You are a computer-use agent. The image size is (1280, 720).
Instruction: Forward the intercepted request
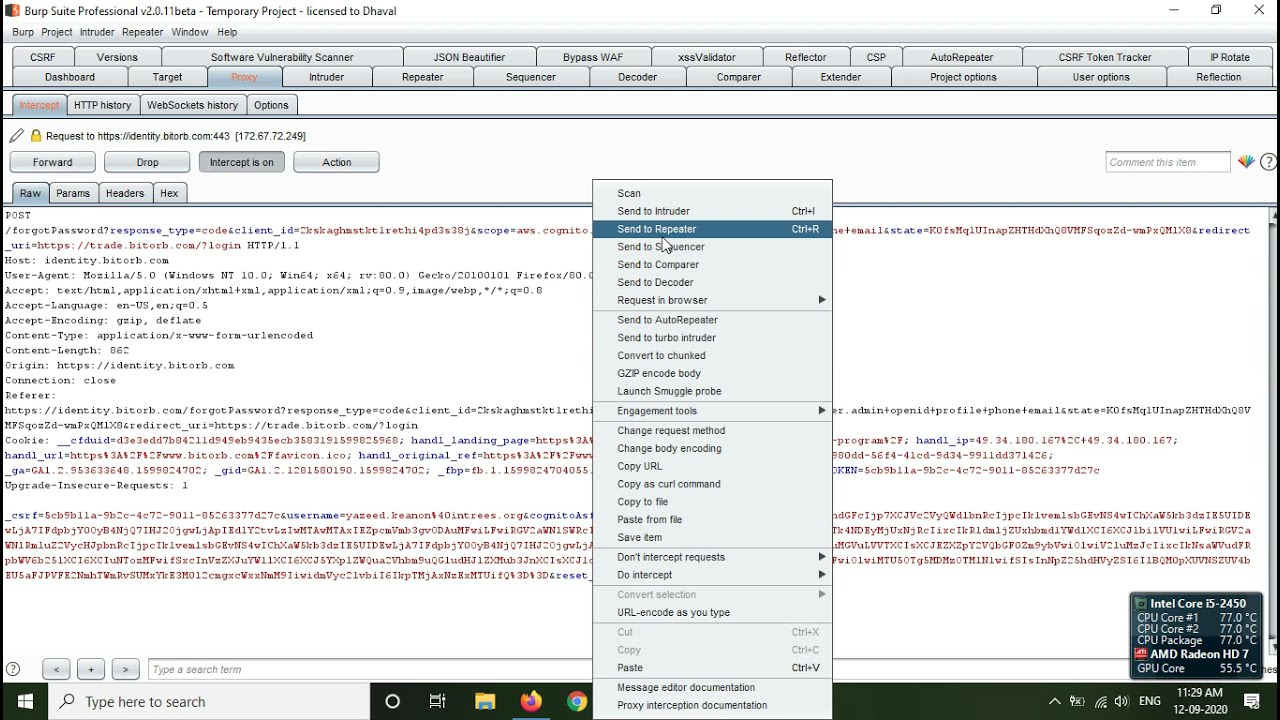click(x=53, y=162)
